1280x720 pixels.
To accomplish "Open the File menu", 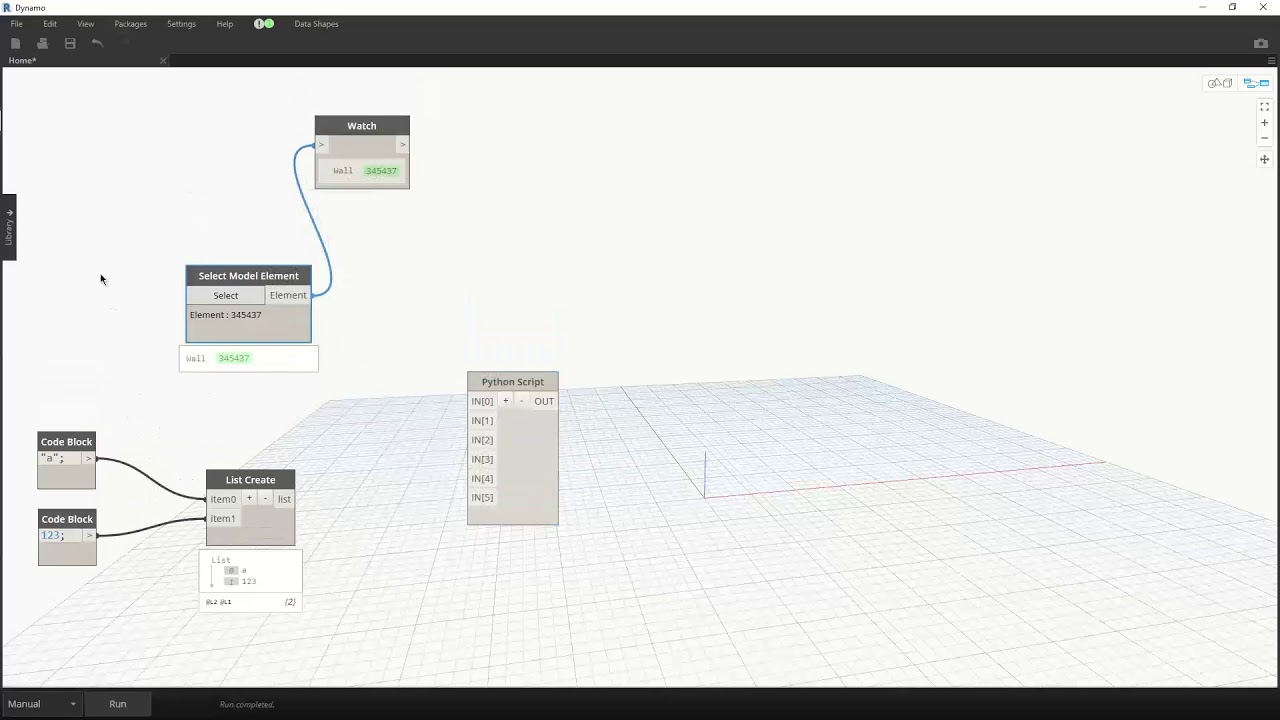I will pos(16,24).
